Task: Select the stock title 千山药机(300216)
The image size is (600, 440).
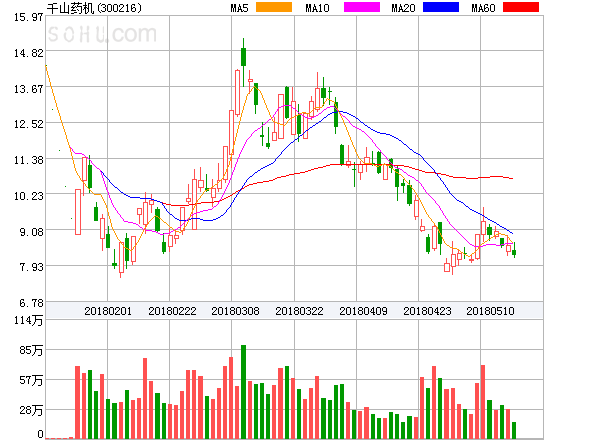Action: click(x=94, y=8)
